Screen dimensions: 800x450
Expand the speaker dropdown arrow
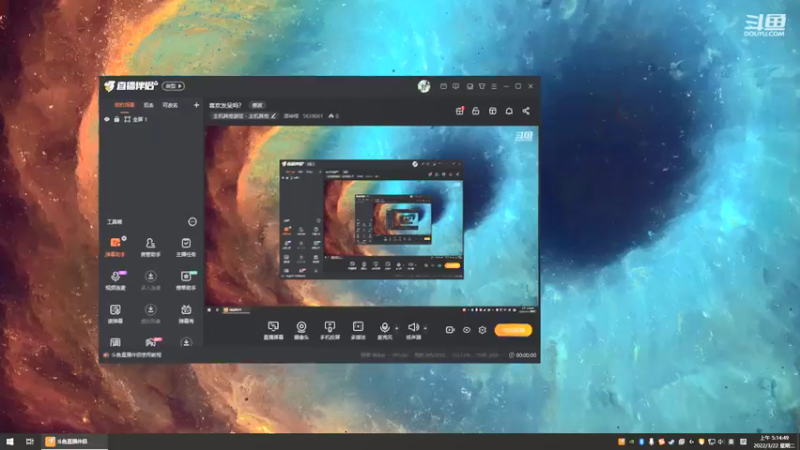426,329
